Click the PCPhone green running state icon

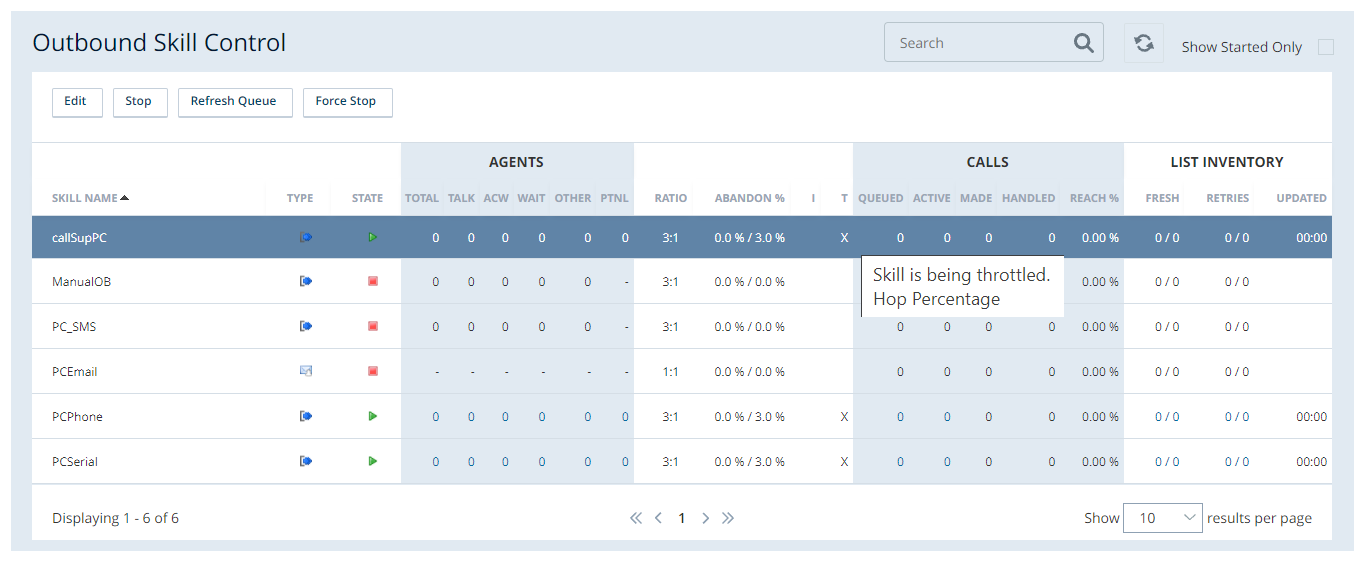(372, 416)
